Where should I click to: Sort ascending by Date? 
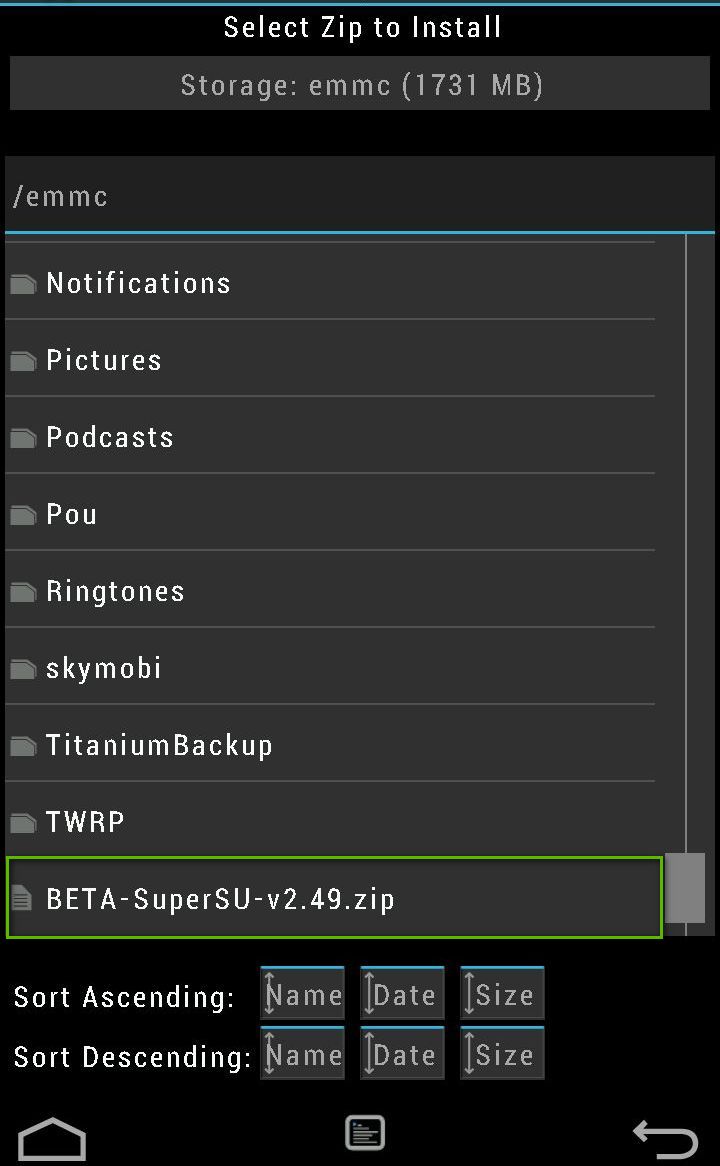[402, 994]
